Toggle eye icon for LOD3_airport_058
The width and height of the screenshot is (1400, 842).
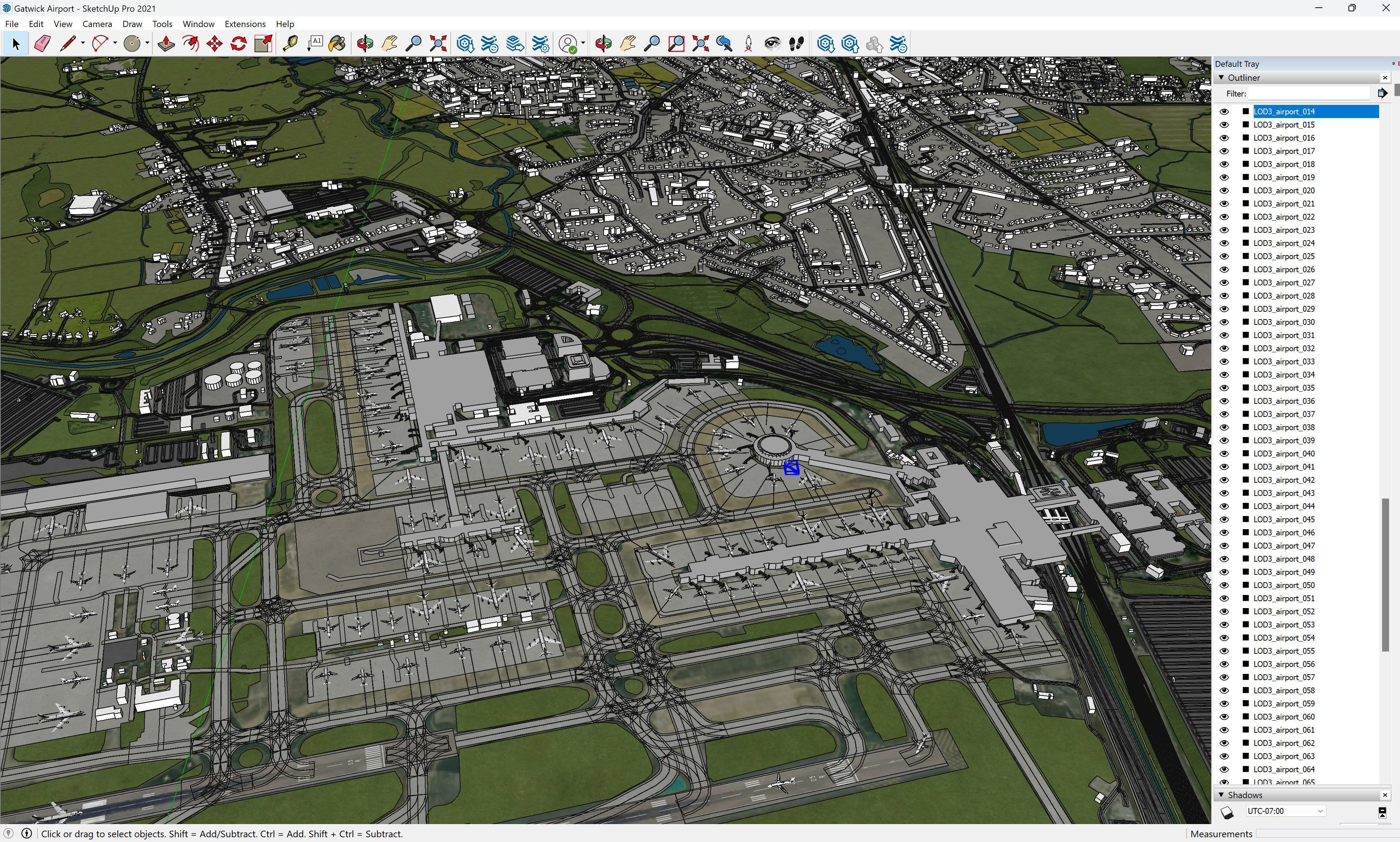[x=1224, y=690]
